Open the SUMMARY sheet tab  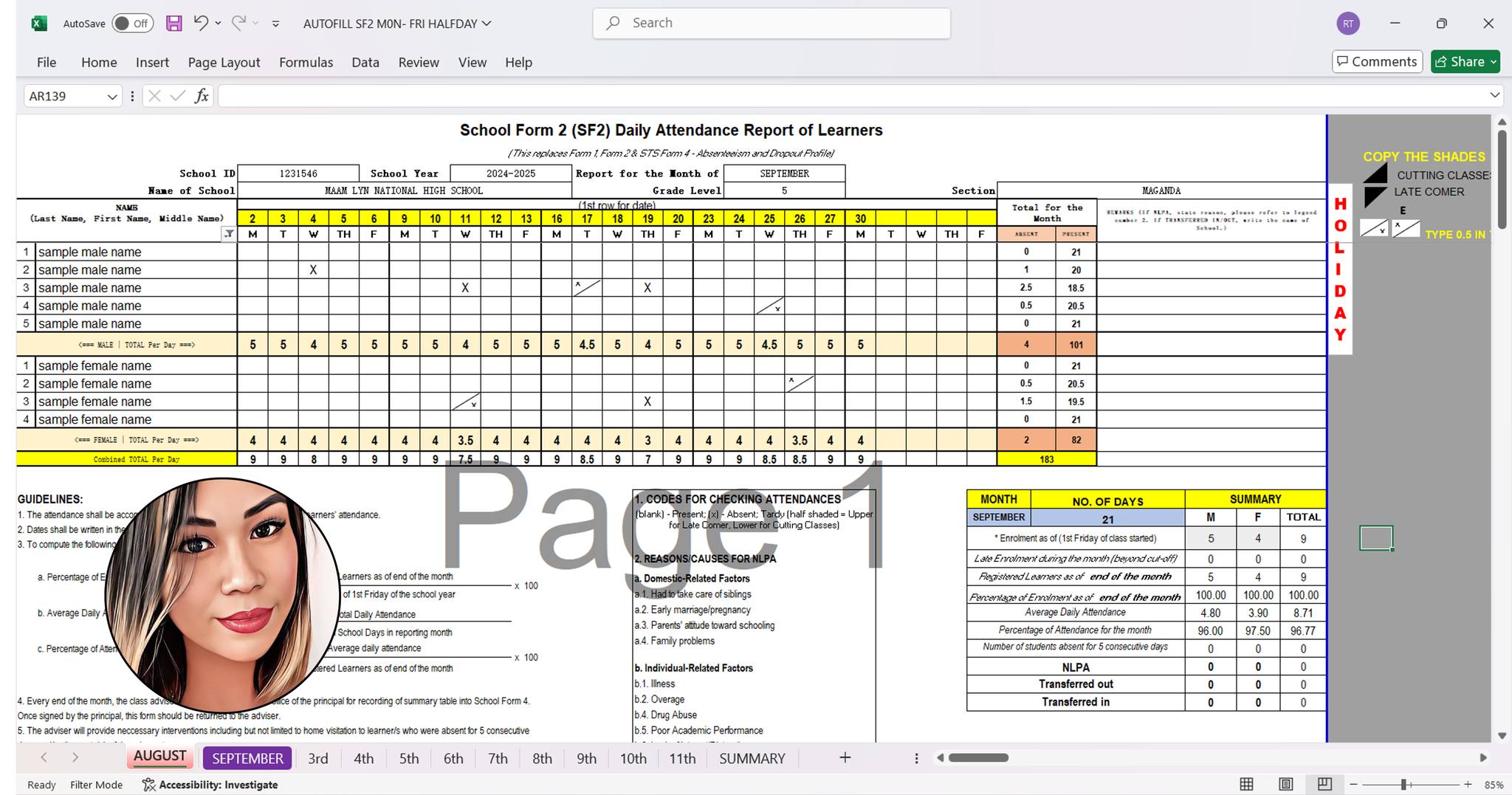coord(752,758)
